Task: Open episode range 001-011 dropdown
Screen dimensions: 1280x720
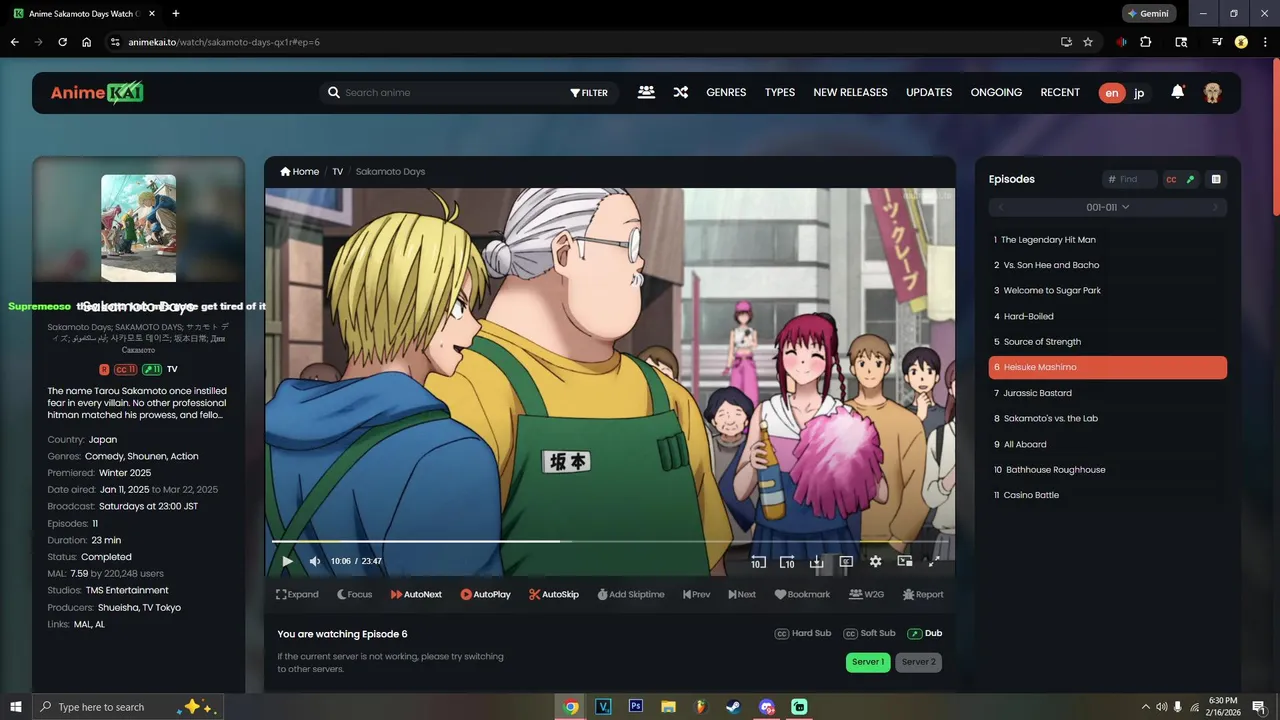Action: [x=1108, y=207]
